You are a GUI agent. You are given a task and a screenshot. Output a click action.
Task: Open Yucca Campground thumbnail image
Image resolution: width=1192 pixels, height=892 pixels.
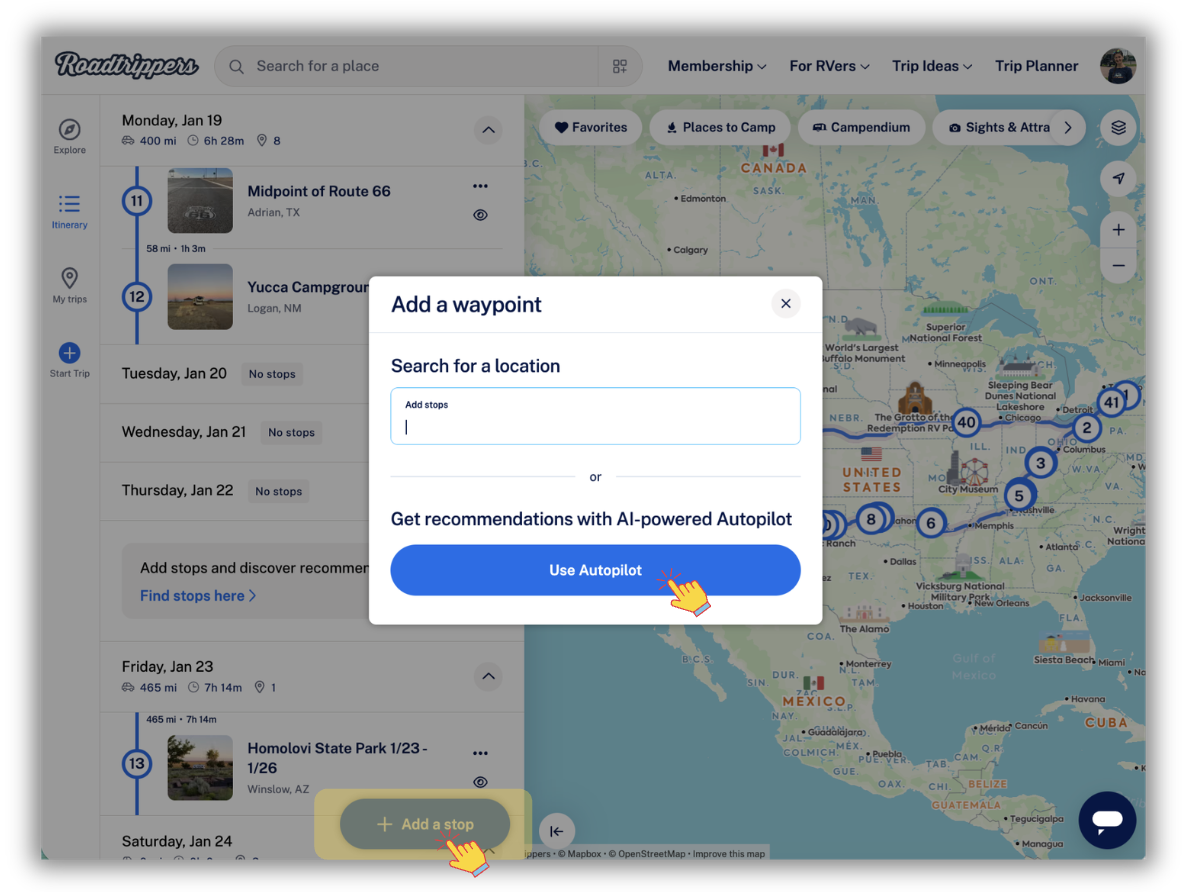[200, 297]
